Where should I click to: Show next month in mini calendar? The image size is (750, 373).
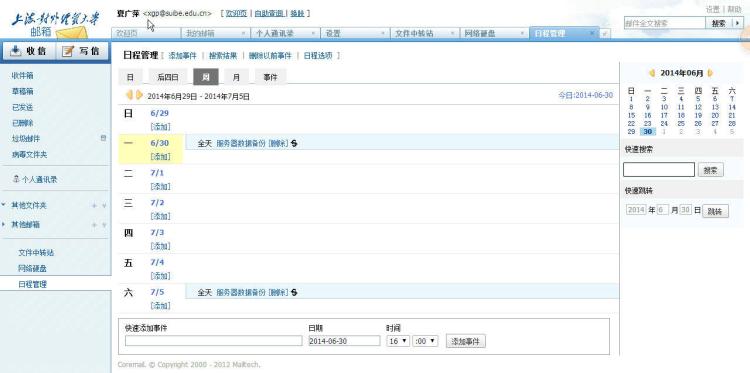[x=710, y=73]
